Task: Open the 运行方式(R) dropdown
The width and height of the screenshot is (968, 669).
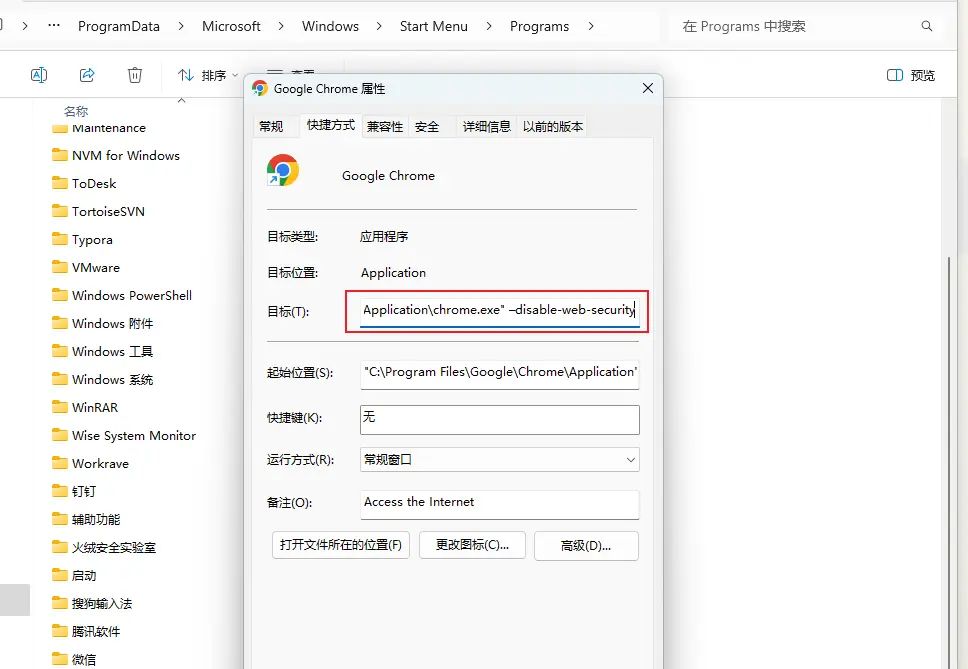Action: click(x=499, y=460)
